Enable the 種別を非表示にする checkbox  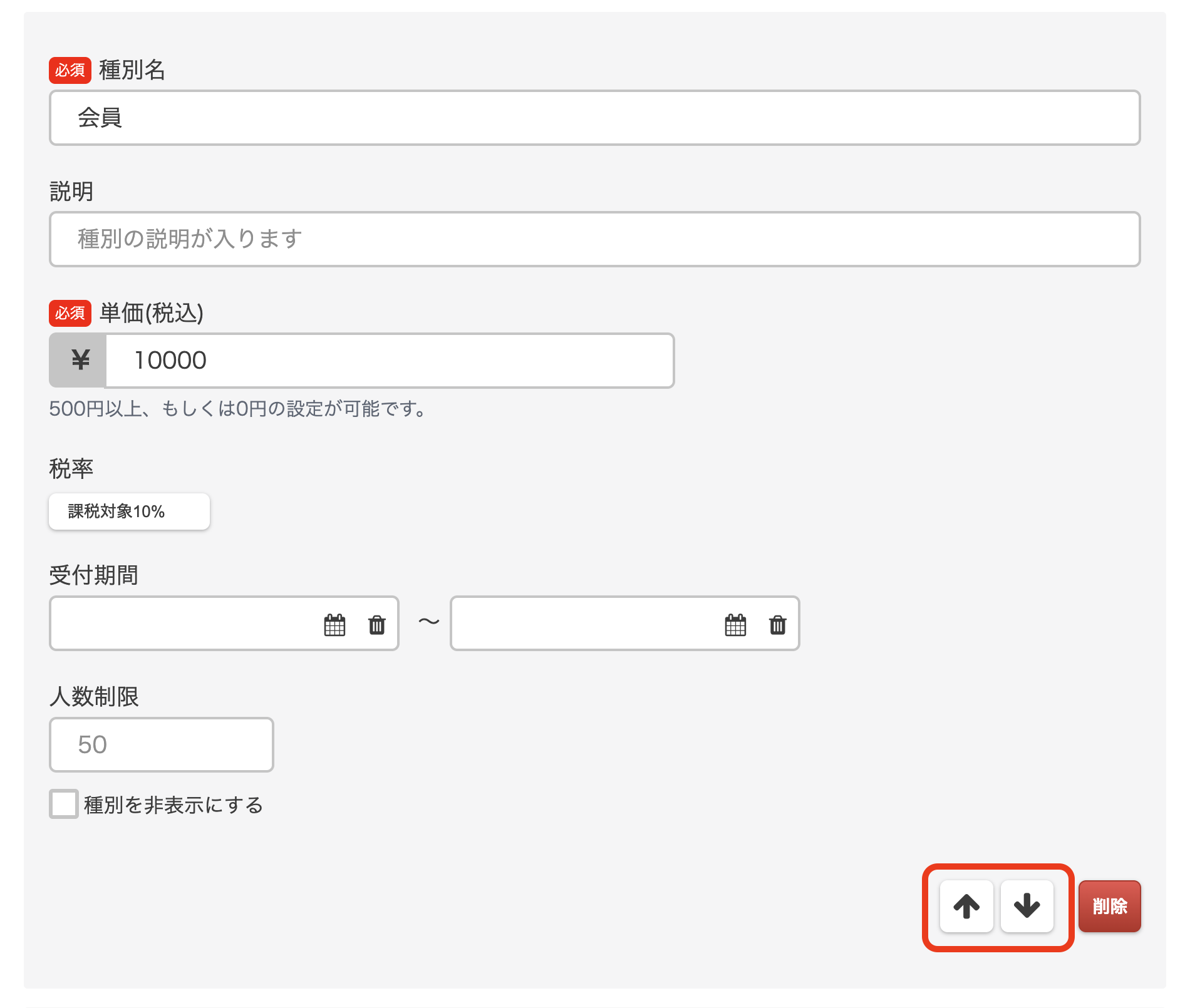(x=64, y=804)
